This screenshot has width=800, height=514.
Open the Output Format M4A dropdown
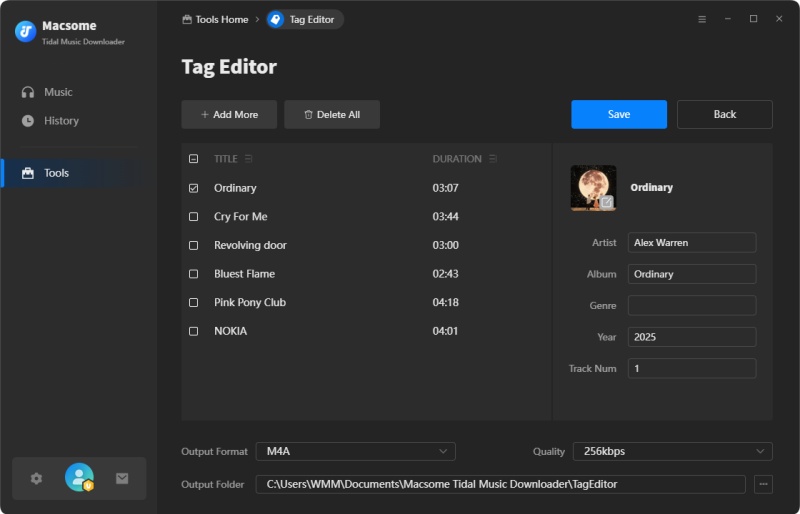tap(356, 451)
